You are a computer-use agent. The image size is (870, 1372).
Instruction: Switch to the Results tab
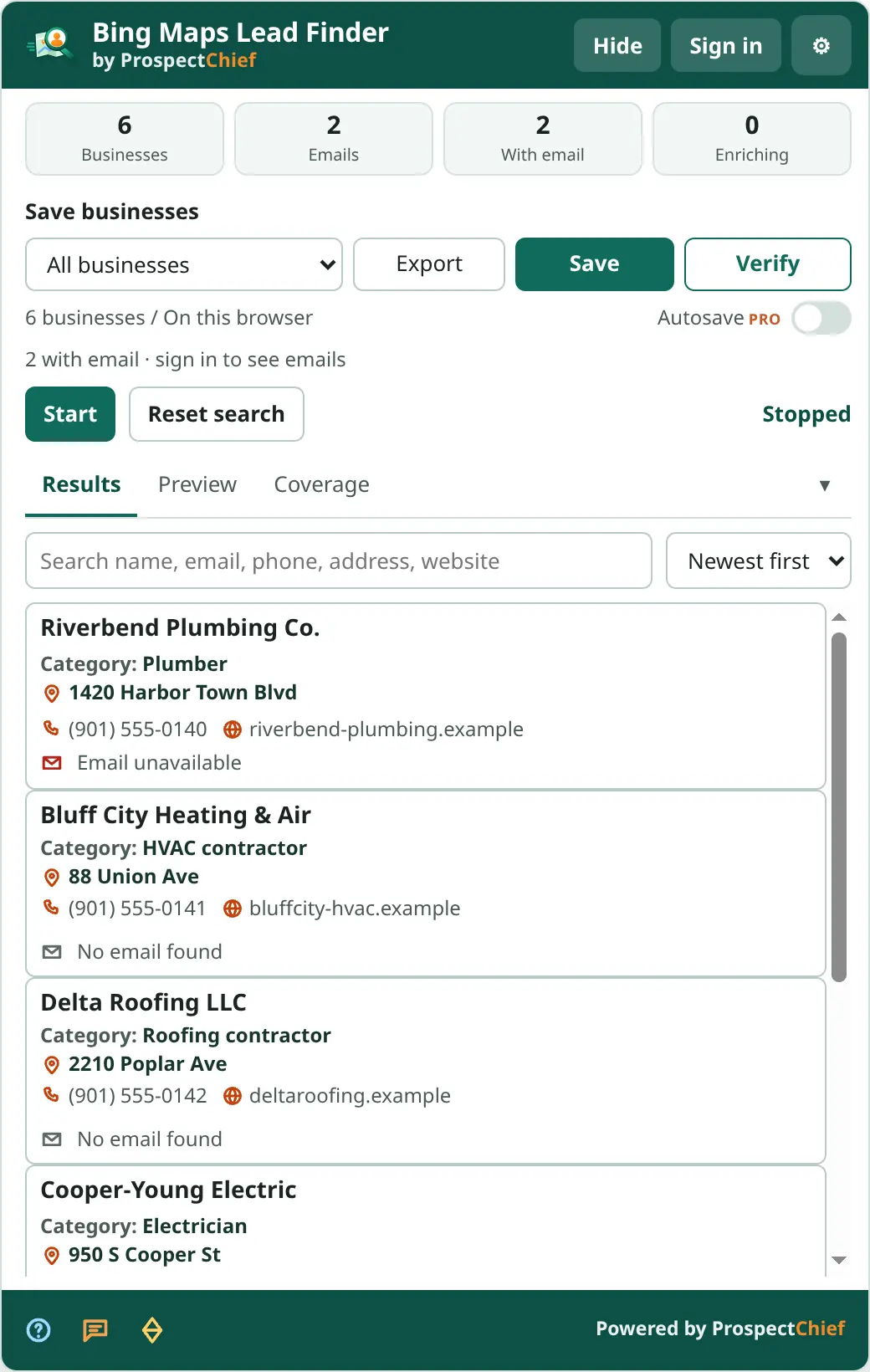tap(81, 484)
